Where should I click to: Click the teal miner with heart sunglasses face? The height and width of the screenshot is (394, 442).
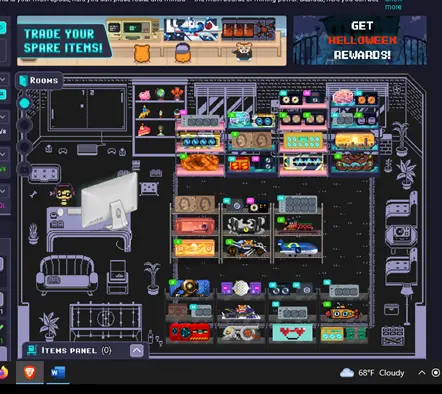(292, 333)
